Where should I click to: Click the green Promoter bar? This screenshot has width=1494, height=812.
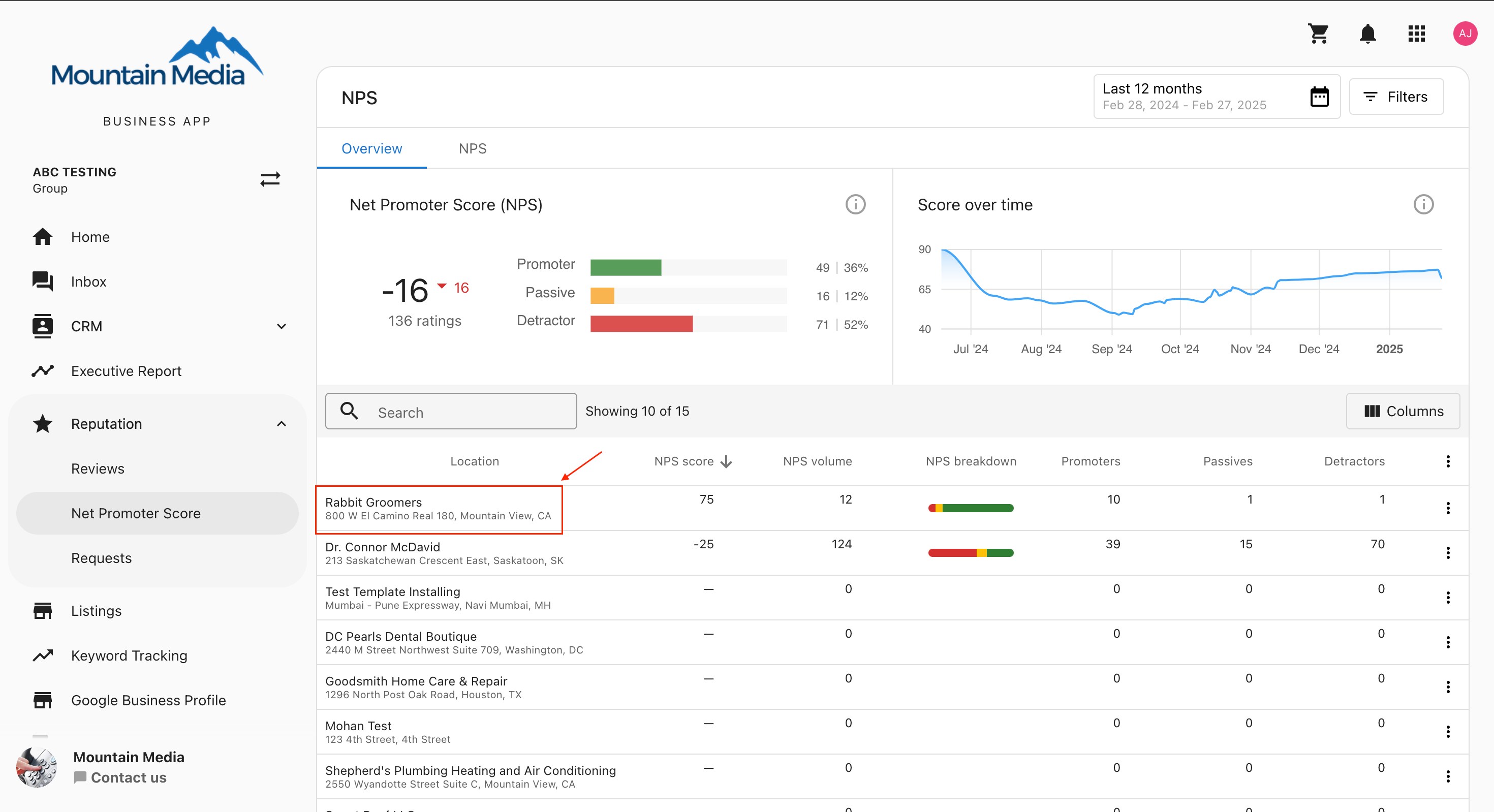point(625,267)
